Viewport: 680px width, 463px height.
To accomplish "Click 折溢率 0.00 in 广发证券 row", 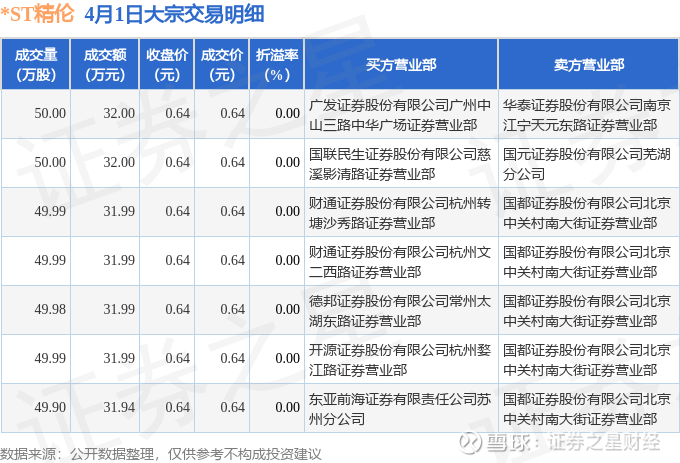I will click(288, 114).
